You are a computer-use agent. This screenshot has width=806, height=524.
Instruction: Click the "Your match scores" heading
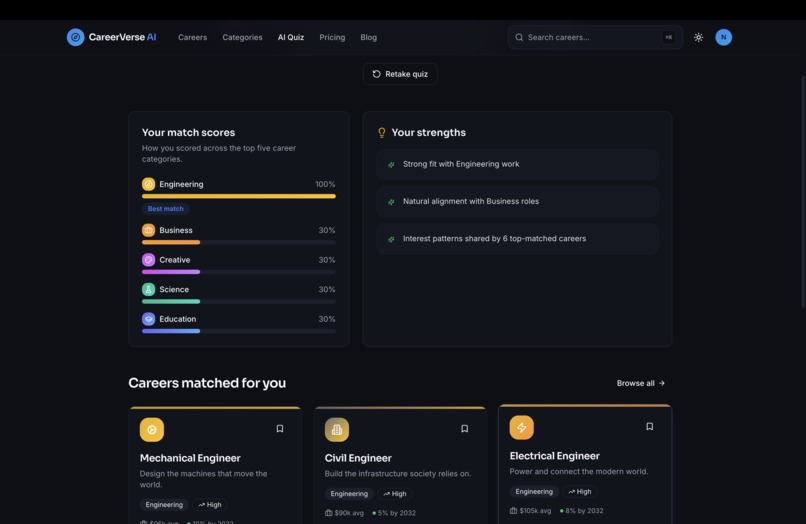point(188,132)
